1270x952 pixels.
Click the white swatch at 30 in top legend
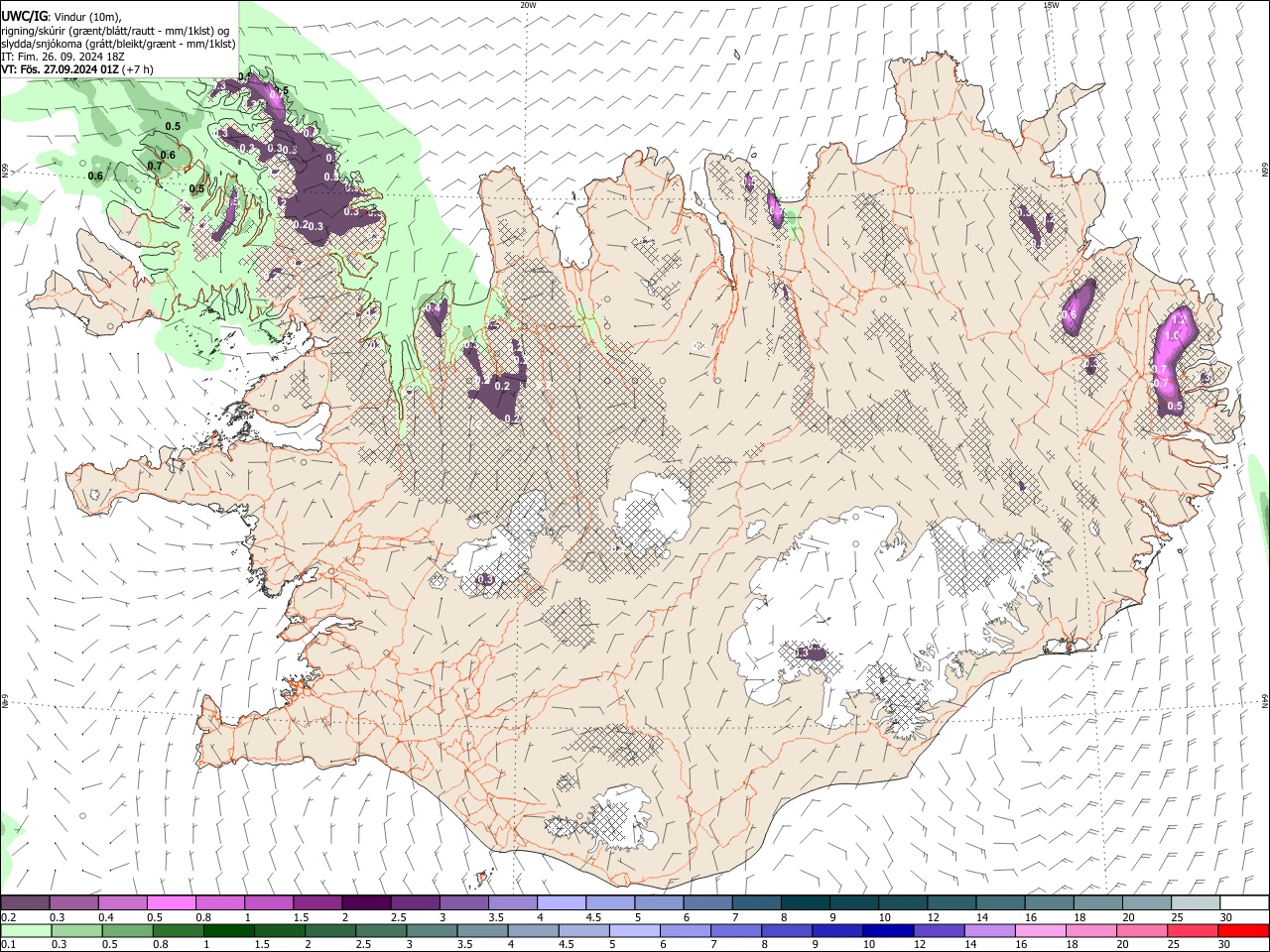coord(1244,903)
